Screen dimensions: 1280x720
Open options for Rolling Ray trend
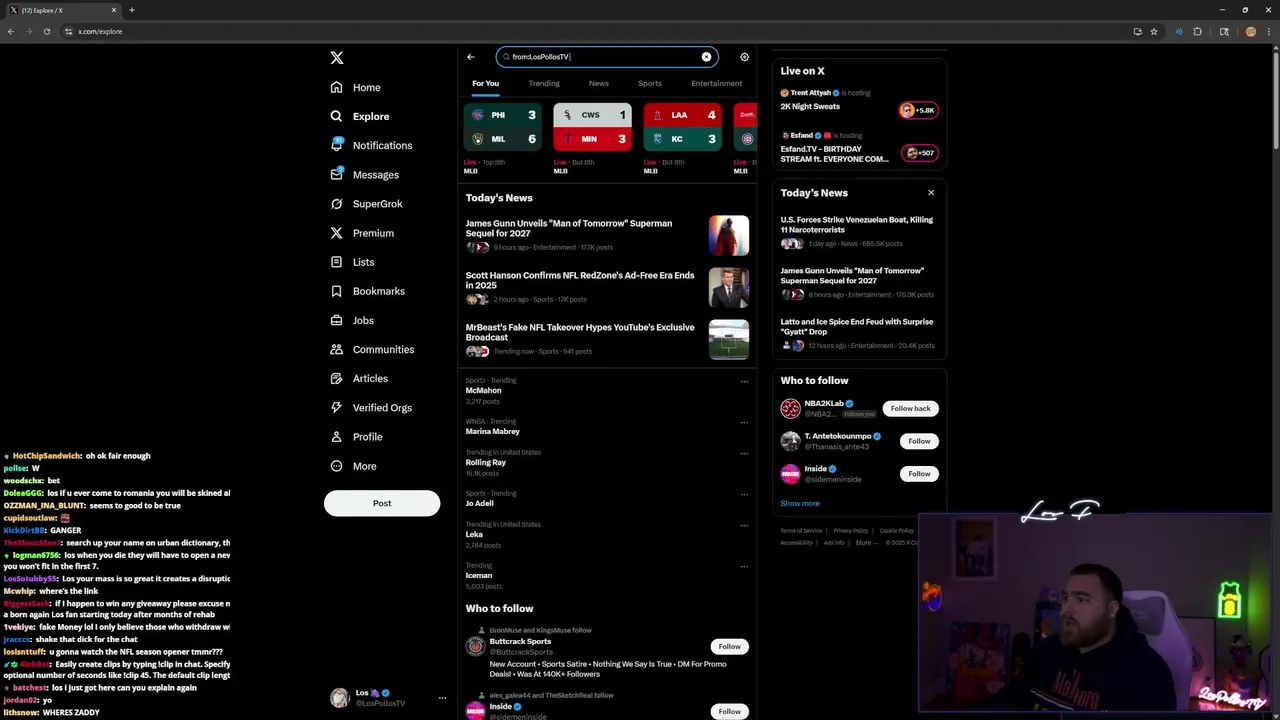[x=744, y=453]
